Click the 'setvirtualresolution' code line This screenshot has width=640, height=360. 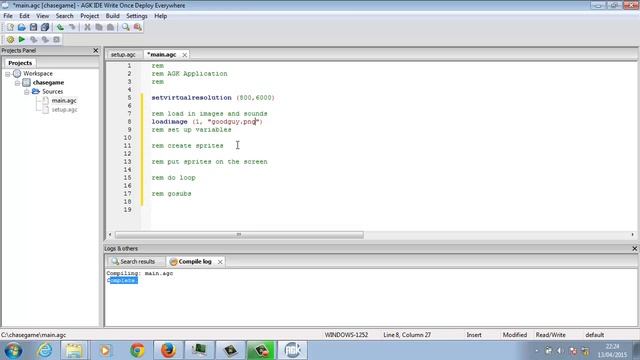tap(213, 98)
